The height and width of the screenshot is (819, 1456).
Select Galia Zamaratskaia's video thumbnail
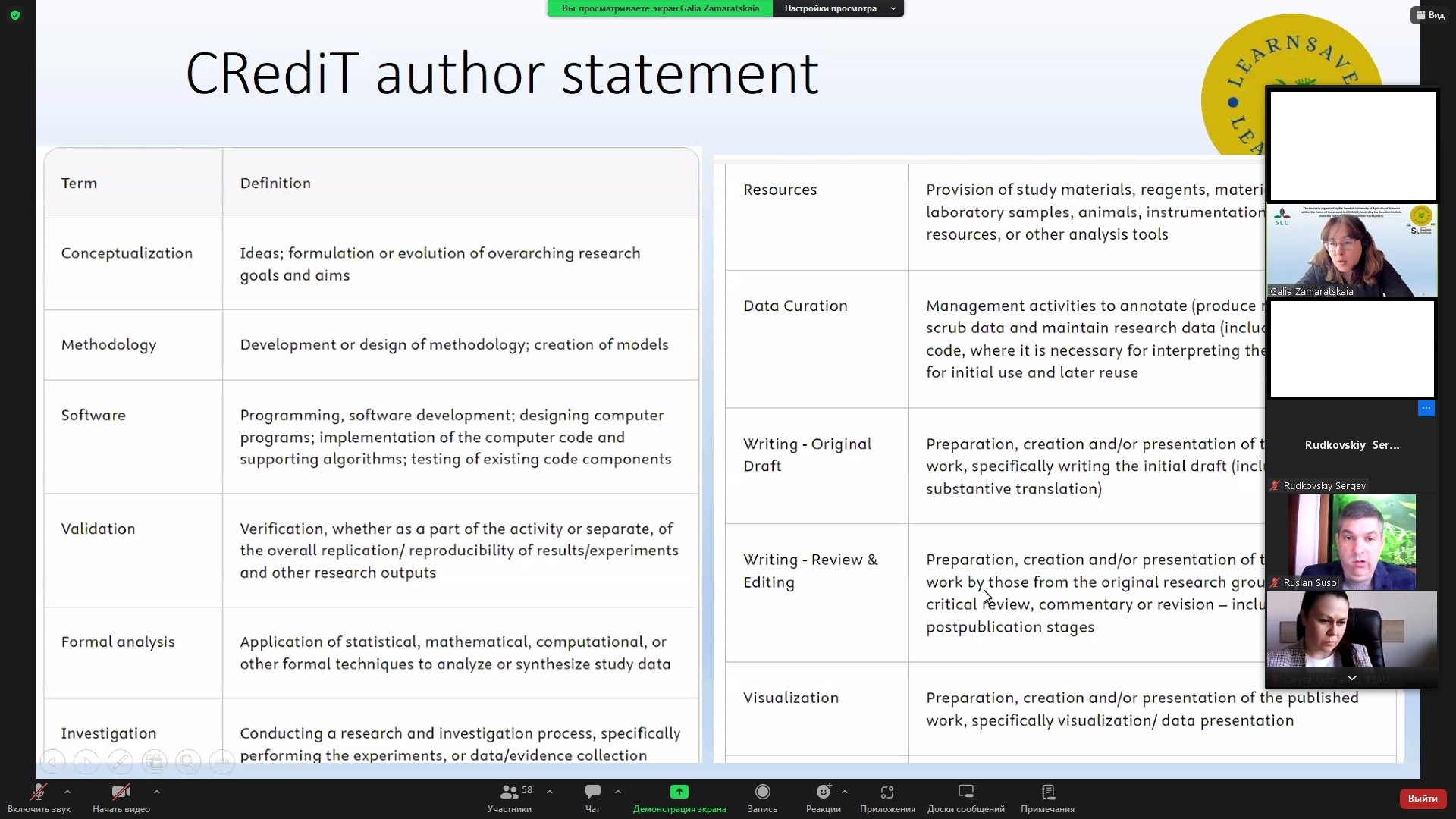[1352, 251]
